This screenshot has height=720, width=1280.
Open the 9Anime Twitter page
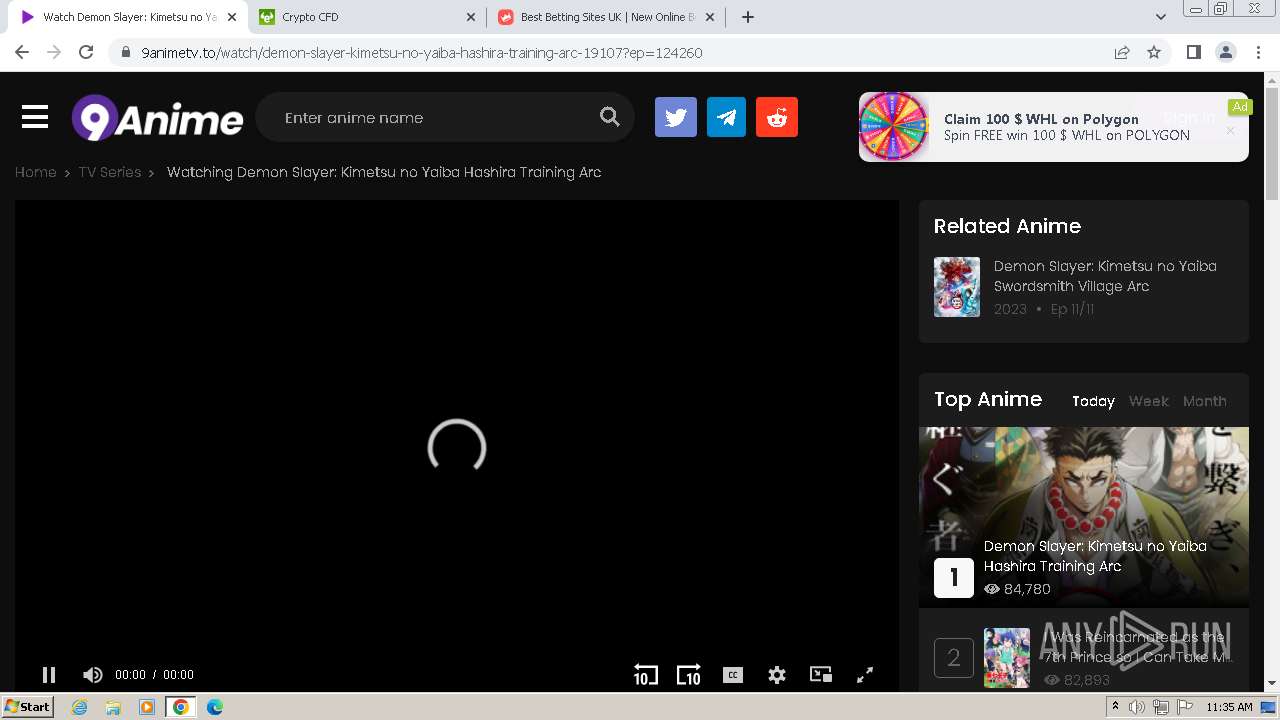[676, 117]
